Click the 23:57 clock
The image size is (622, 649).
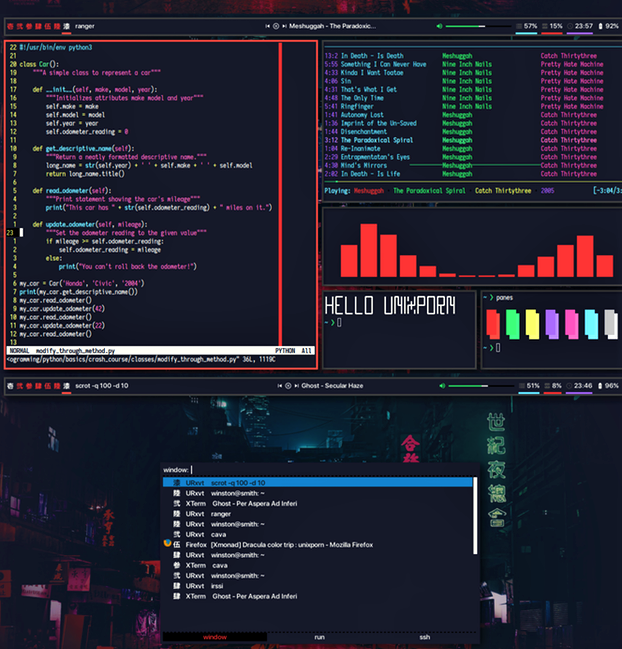pos(580,26)
